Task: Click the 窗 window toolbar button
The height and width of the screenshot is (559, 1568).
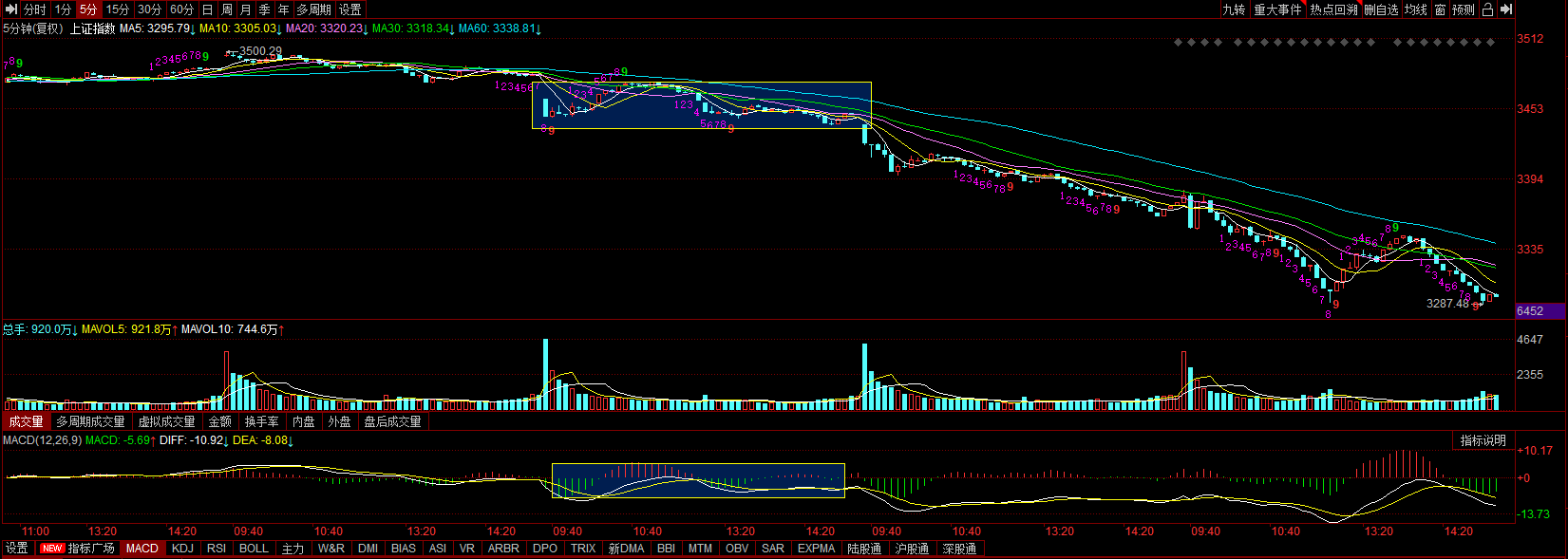Action: tap(1440, 9)
